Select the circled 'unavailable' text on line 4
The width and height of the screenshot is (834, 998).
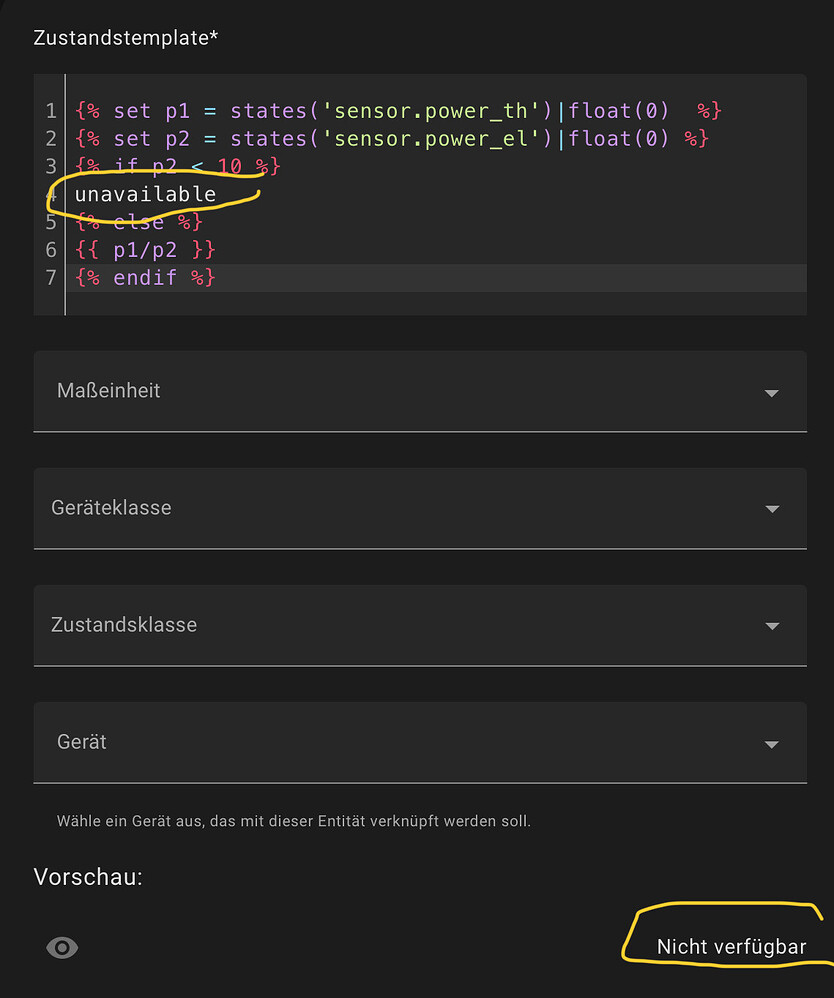coord(146,194)
